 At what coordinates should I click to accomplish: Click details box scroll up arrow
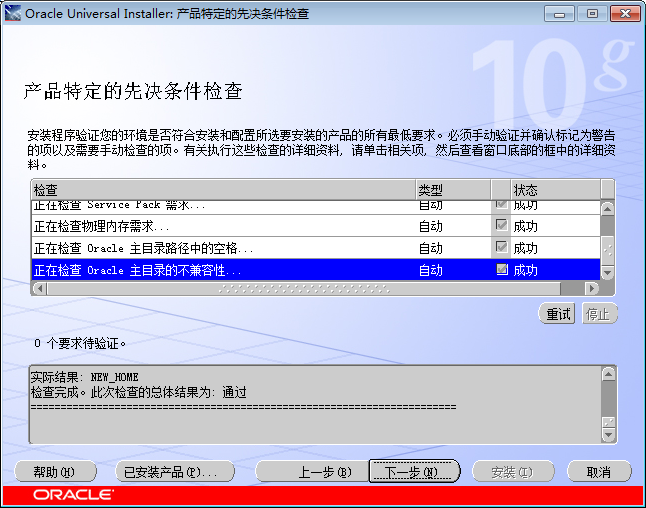[x=609, y=375]
